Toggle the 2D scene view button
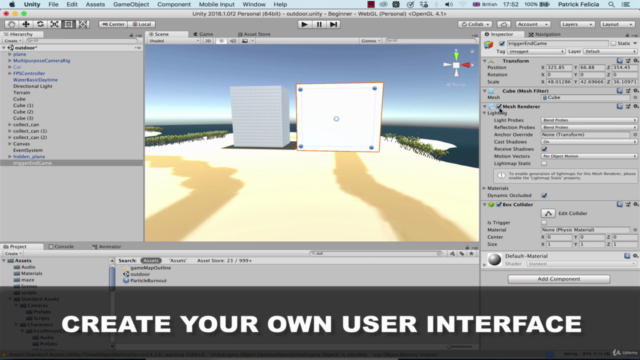Viewport: 640px width, 360px height. click(208, 41)
